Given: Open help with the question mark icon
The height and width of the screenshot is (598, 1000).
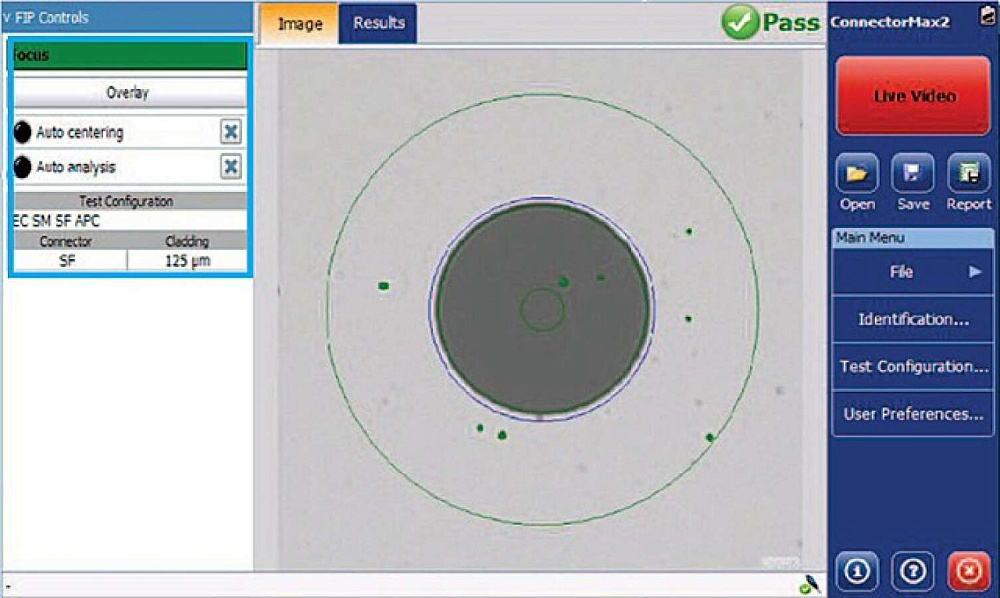Looking at the screenshot, I should pos(912,571).
